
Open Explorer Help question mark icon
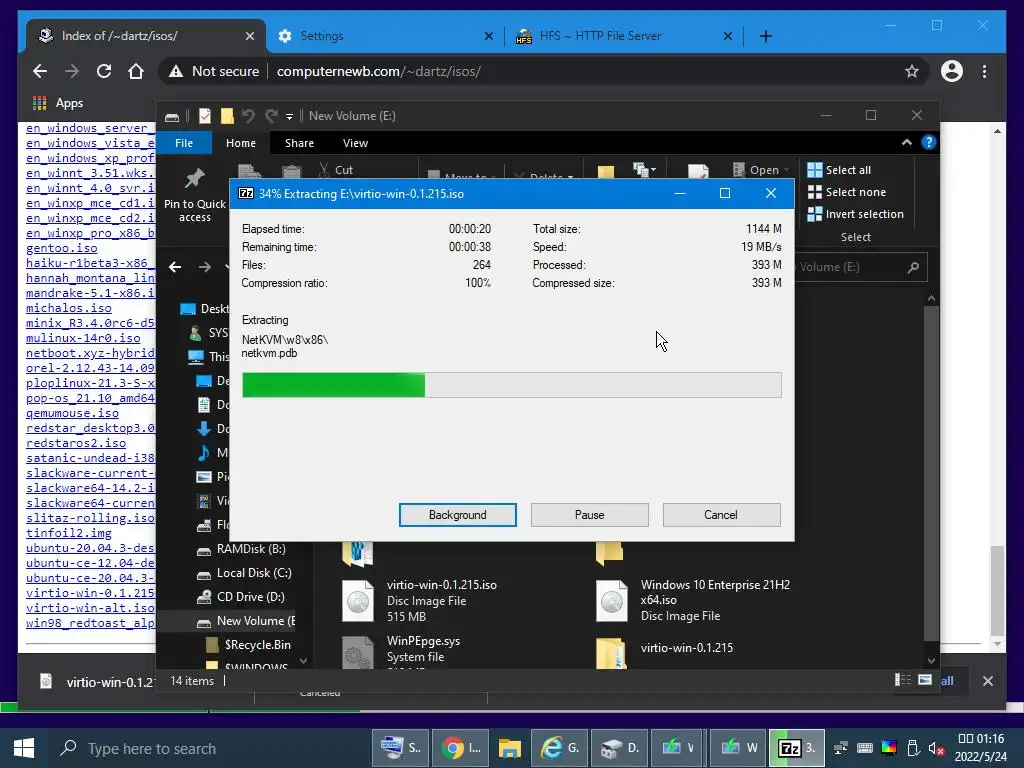point(929,142)
